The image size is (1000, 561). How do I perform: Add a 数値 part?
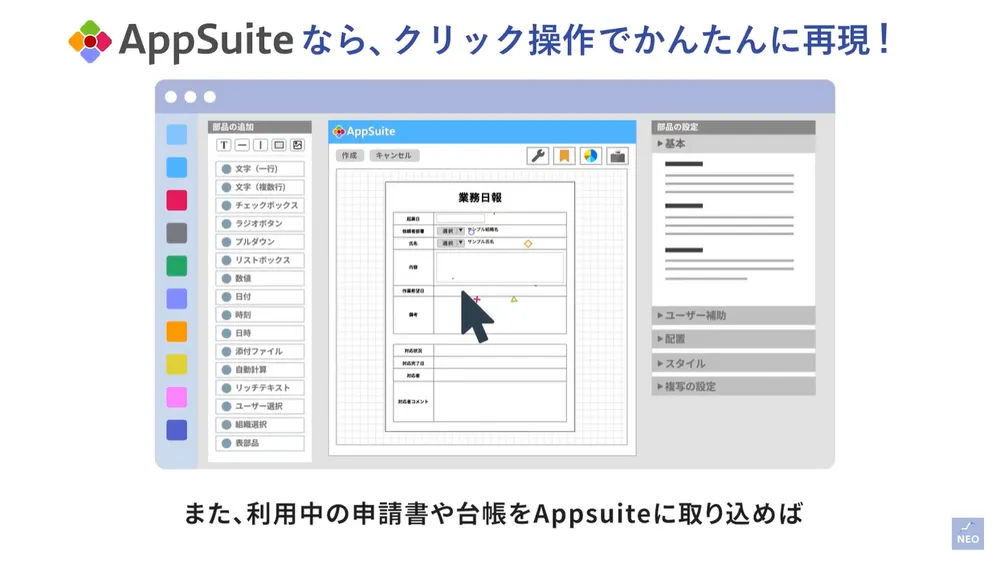[x=260, y=279]
